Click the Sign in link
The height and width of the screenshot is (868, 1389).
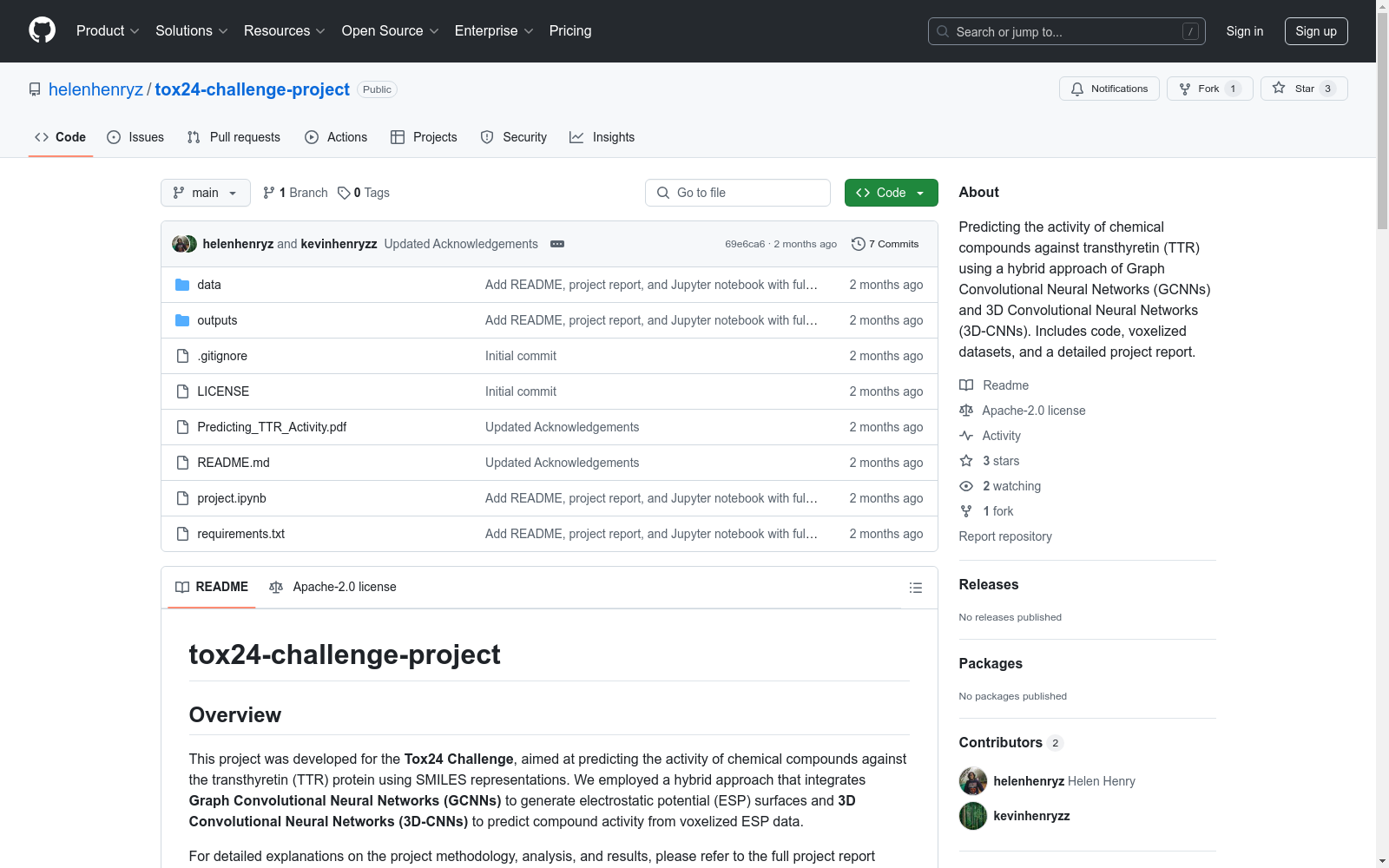(x=1244, y=31)
